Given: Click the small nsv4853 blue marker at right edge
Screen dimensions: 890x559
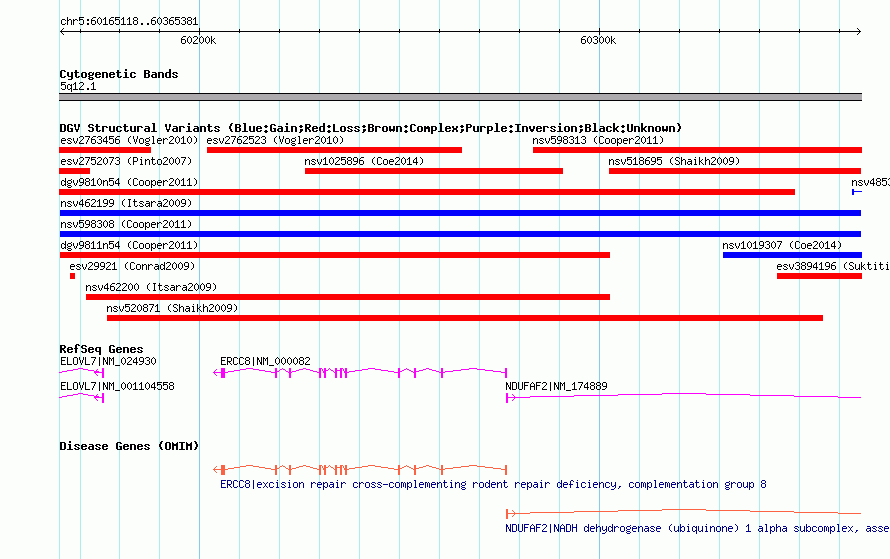Looking at the screenshot, I should point(857,192).
